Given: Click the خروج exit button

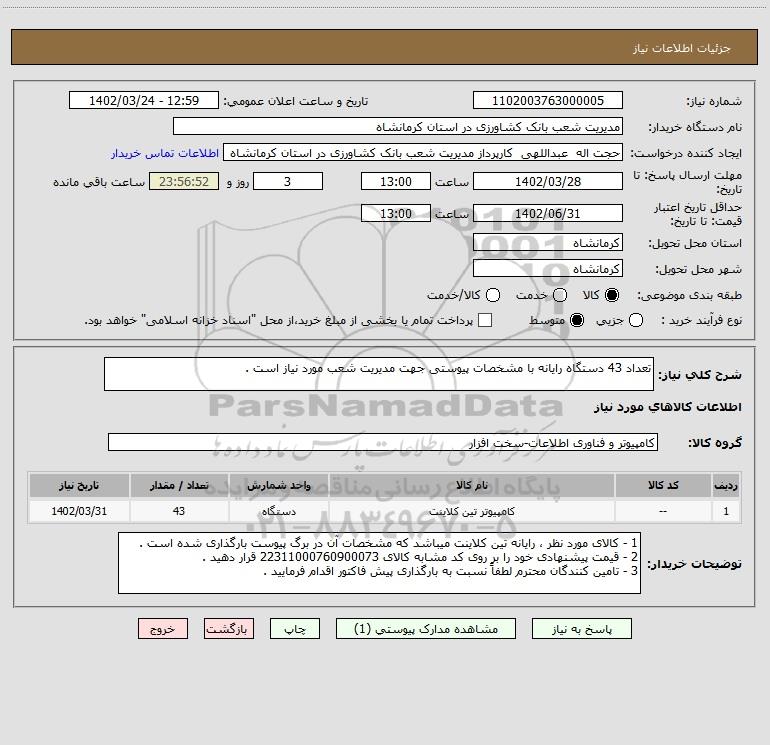Looking at the screenshot, I should click(163, 629).
